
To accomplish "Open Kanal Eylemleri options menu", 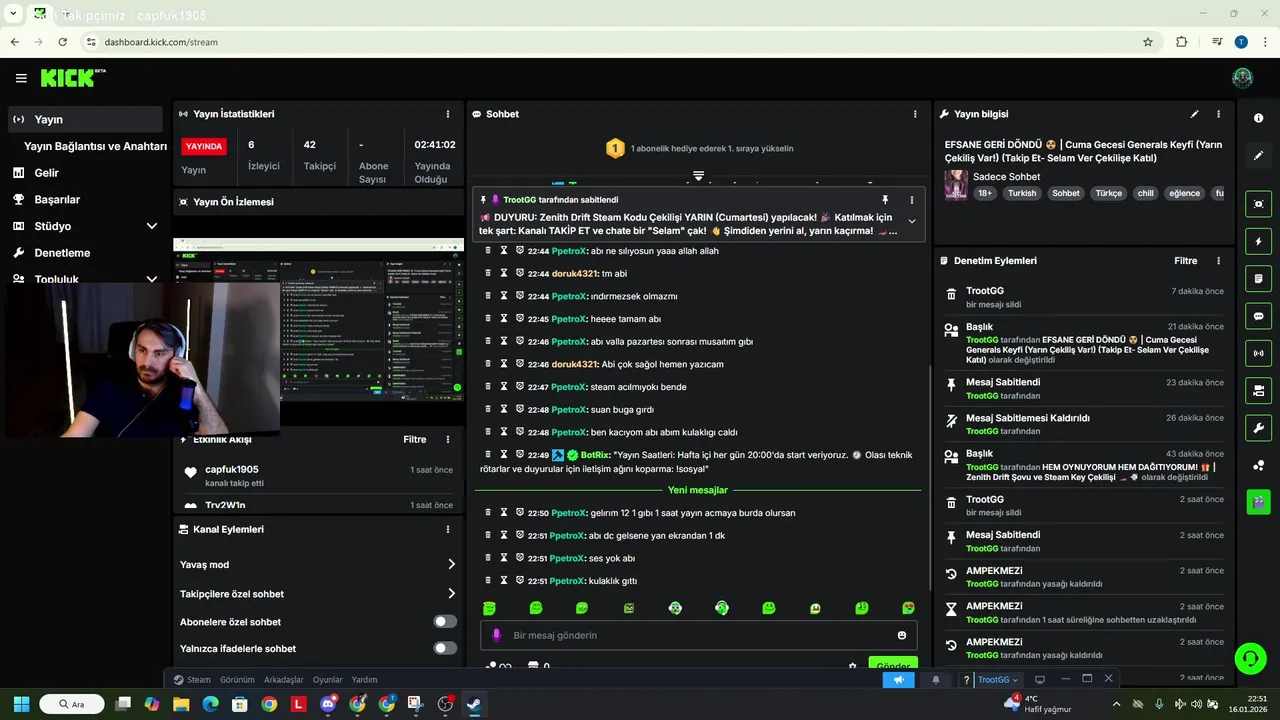I will tap(448, 529).
